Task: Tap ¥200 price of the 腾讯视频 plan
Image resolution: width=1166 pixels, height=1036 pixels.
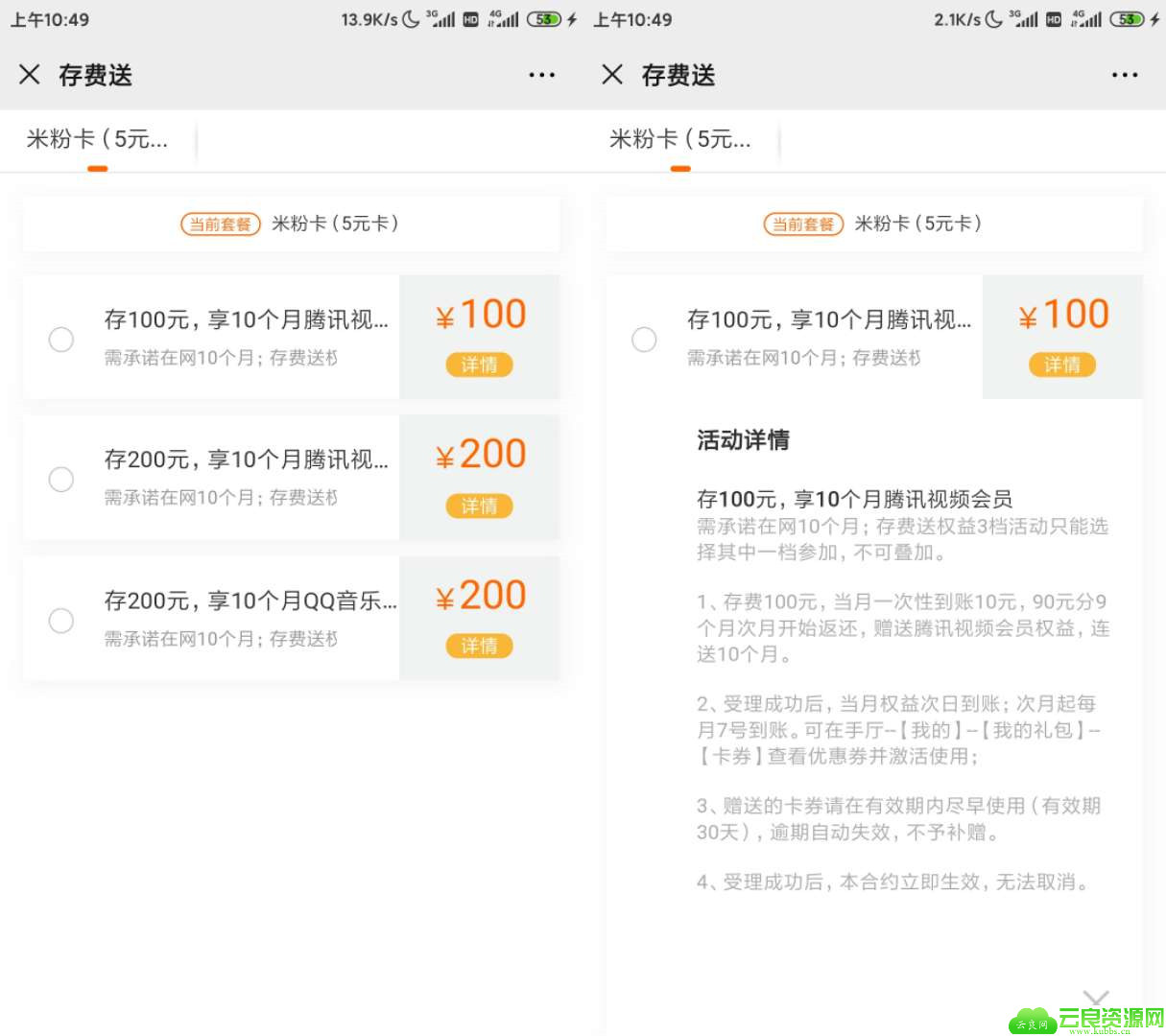Action: pyautogui.click(x=481, y=455)
